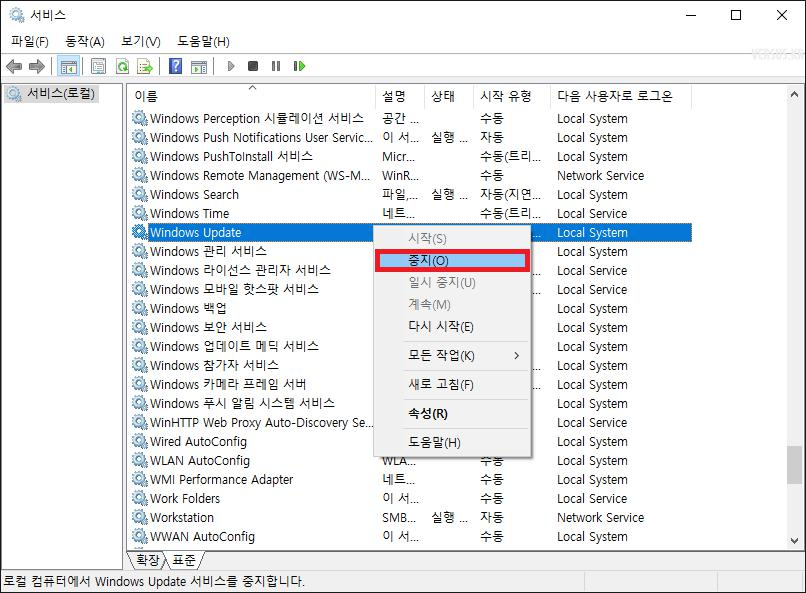This screenshot has width=806, height=593.
Task: Click the scrollbar up arrow
Action: click(x=794, y=95)
